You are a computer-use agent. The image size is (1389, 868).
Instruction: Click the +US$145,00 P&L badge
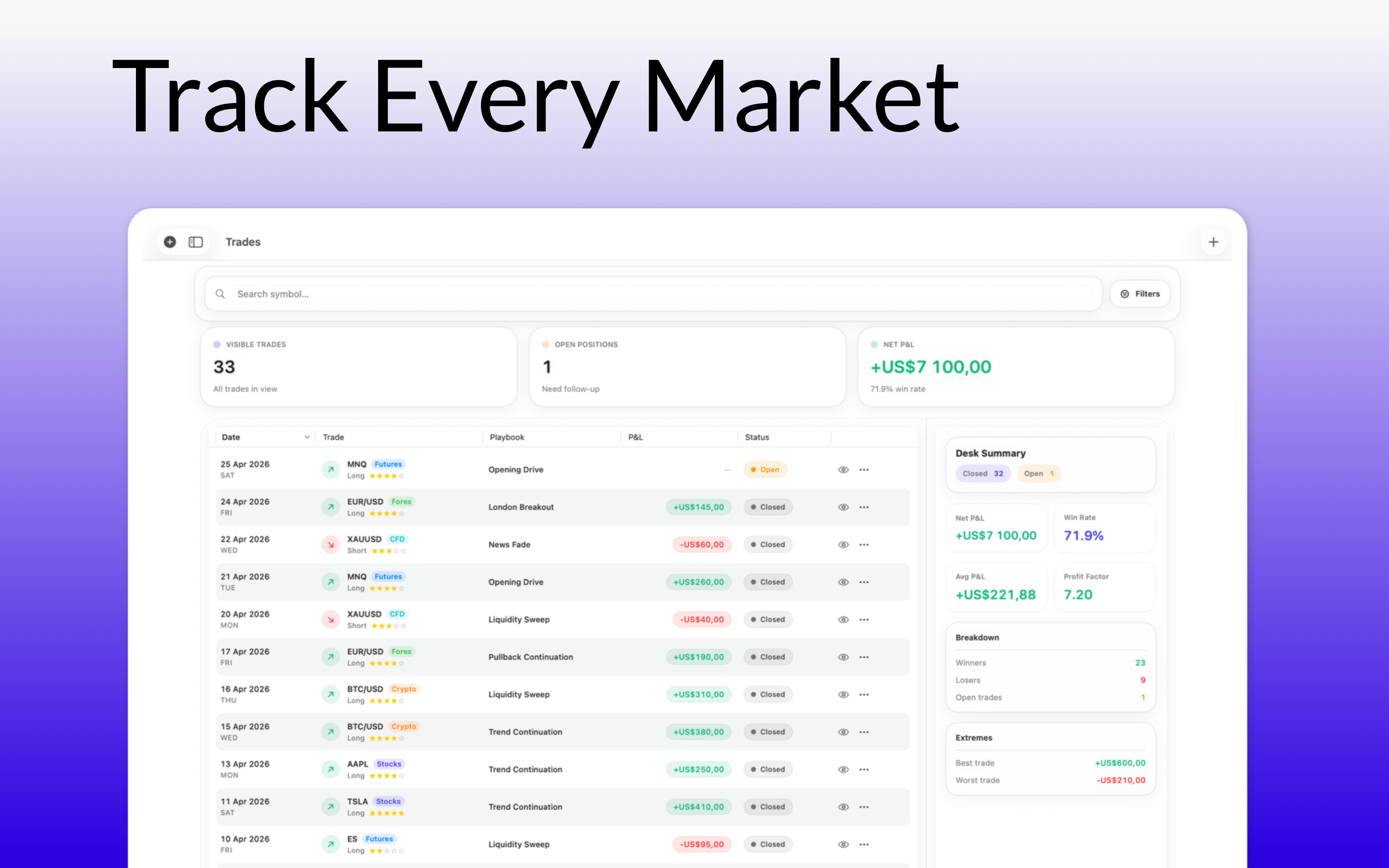698,507
